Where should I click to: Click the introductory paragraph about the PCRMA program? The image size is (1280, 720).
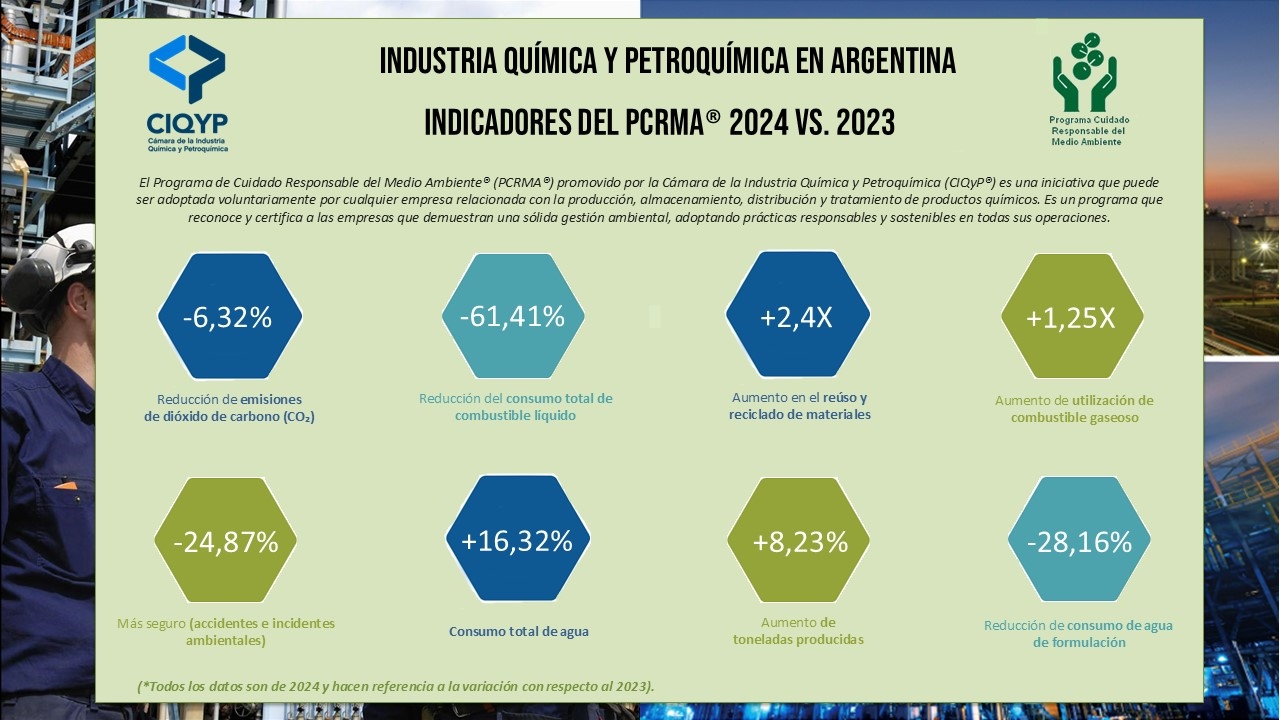(x=650, y=200)
